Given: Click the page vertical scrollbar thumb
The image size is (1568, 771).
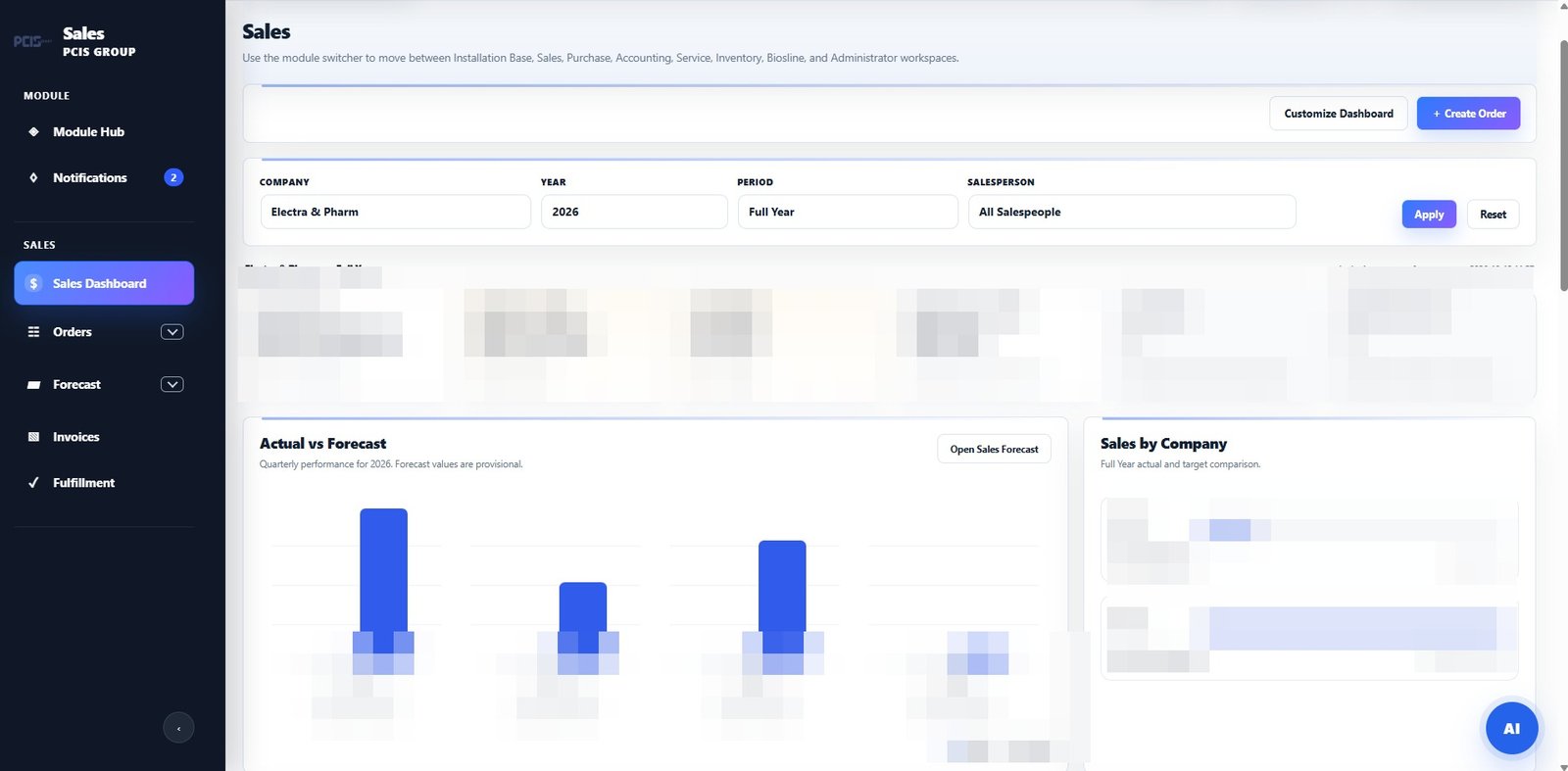Looking at the screenshot, I should 1563,165.
